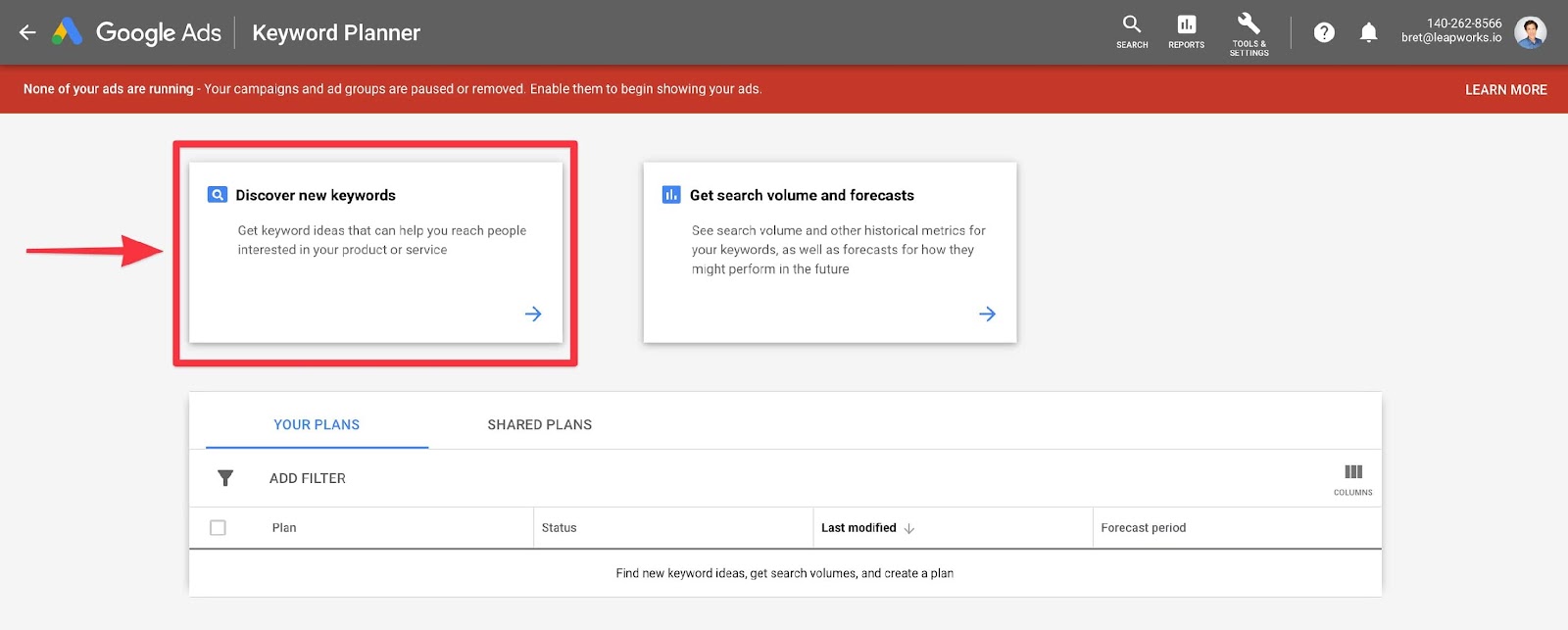Open Tools & Settings wrench icon
This screenshot has height=630, width=1568.
click(1249, 33)
